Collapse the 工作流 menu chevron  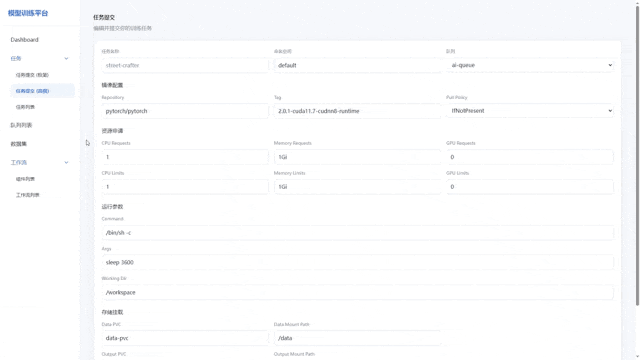66,162
